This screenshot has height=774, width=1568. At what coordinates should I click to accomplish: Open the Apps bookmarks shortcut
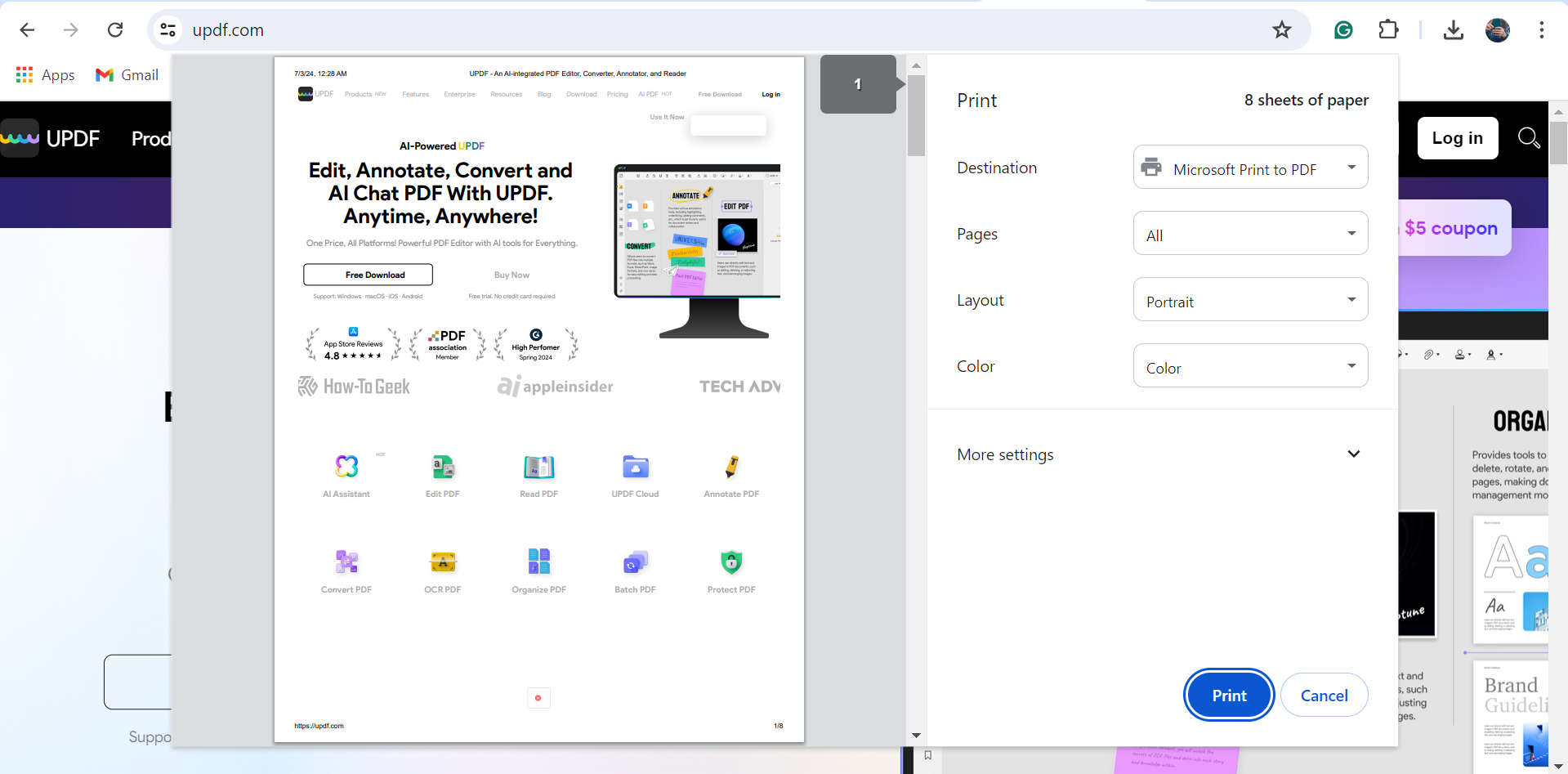tap(46, 75)
